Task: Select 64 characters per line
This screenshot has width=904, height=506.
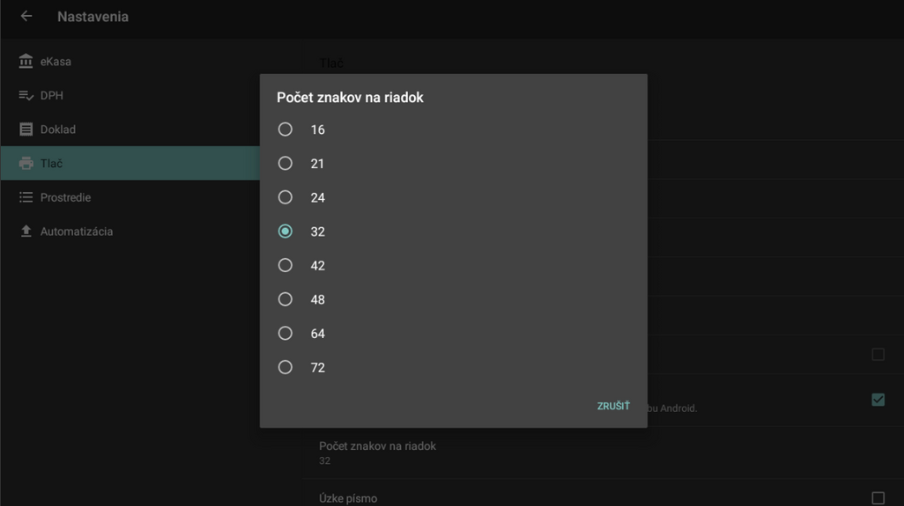Action: [286, 334]
